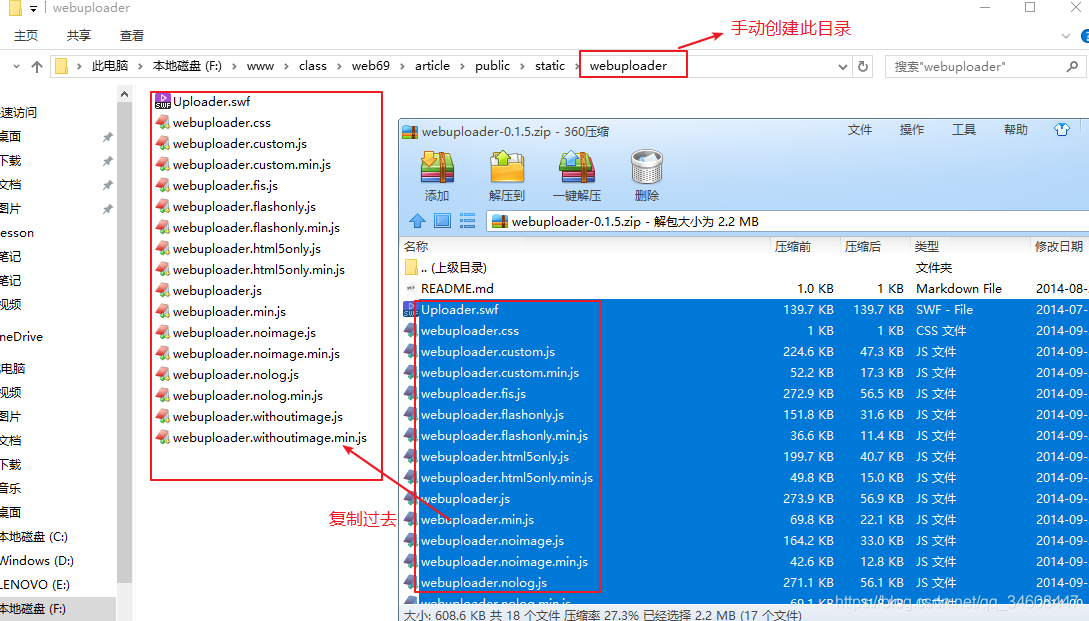The height and width of the screenshot is (621, 1089).
Task: Open recent locations dropdown arrow in Explorer
Action: [16, 67]
